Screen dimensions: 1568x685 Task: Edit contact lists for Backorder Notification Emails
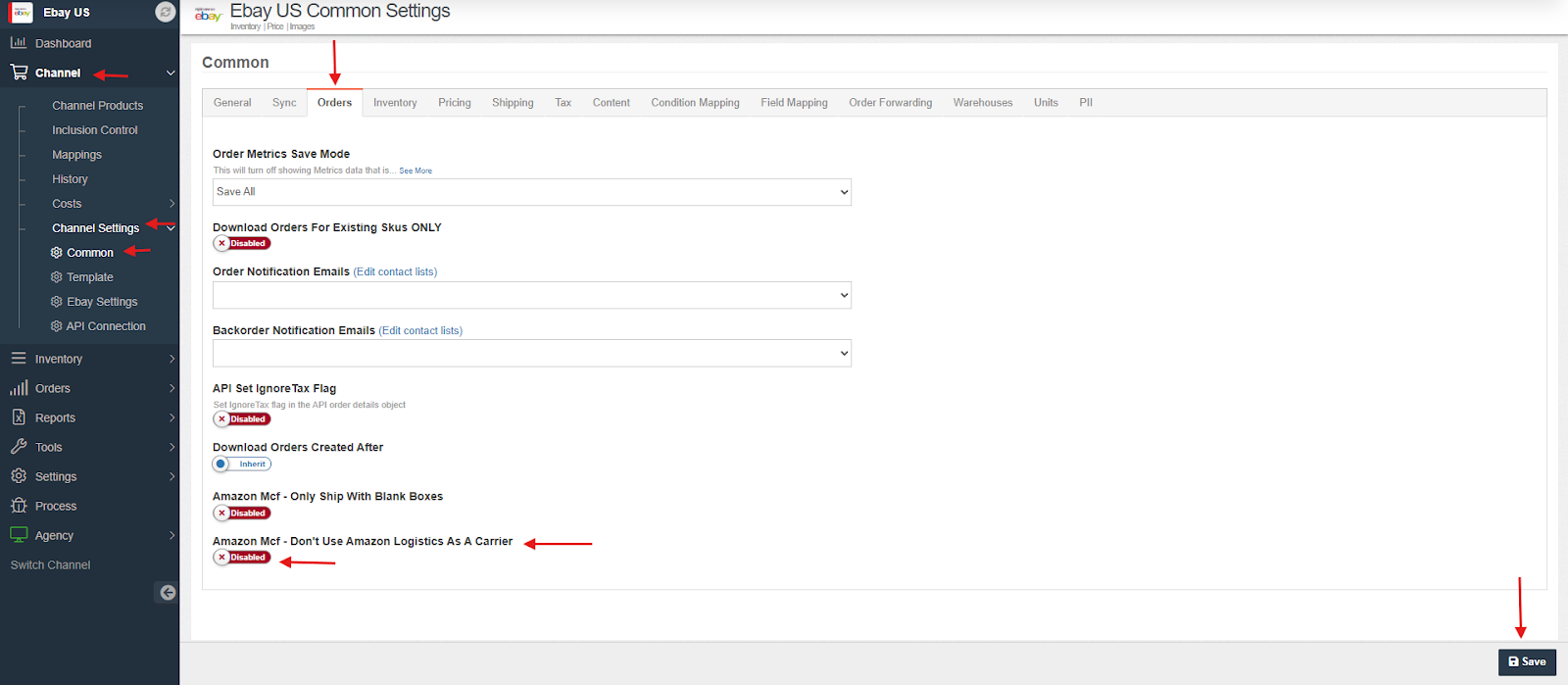pyautogui.click(x=420, y=331)
